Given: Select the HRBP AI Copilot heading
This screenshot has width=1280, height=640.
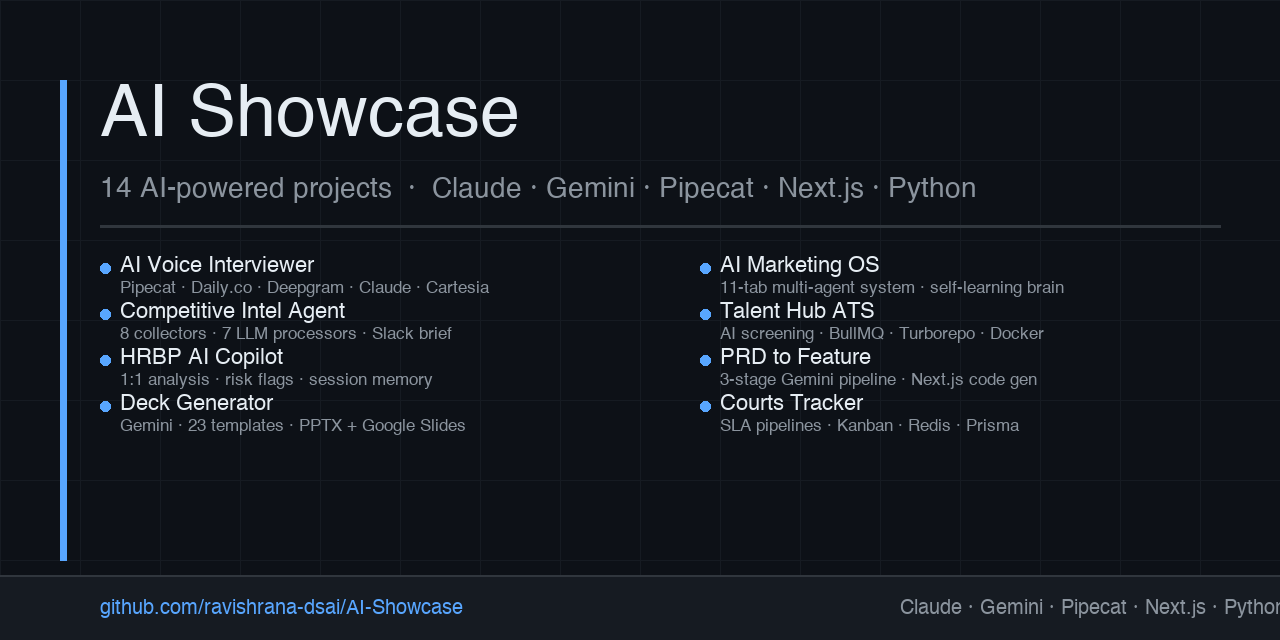Looking at the screenshot, I should point(201,357).
